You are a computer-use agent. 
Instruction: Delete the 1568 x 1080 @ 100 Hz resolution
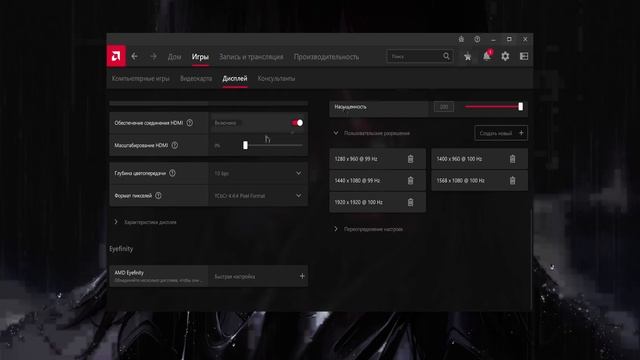[513, 180]
